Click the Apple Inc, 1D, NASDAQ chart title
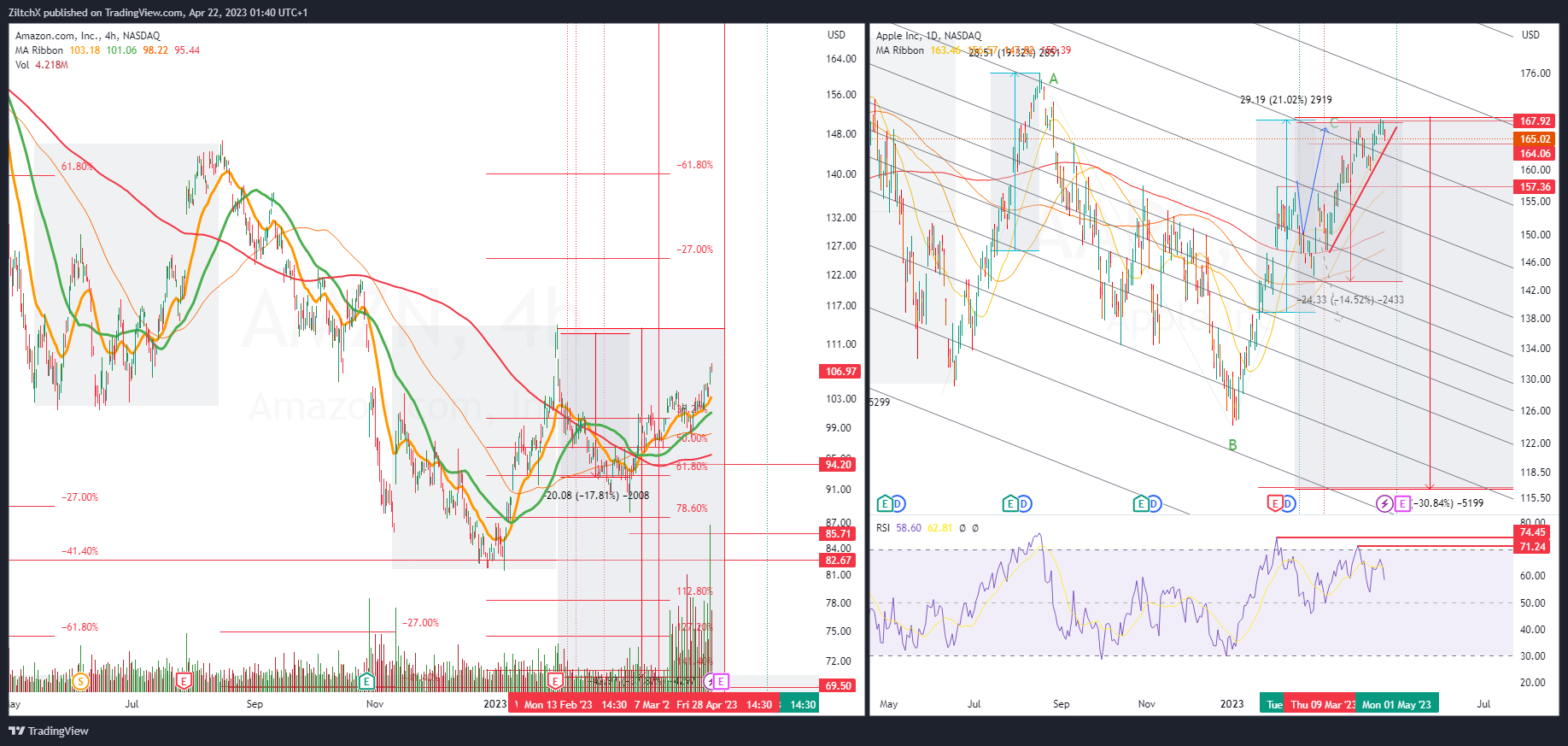This screenshot has height=746, width=1568. pos(928,36)
